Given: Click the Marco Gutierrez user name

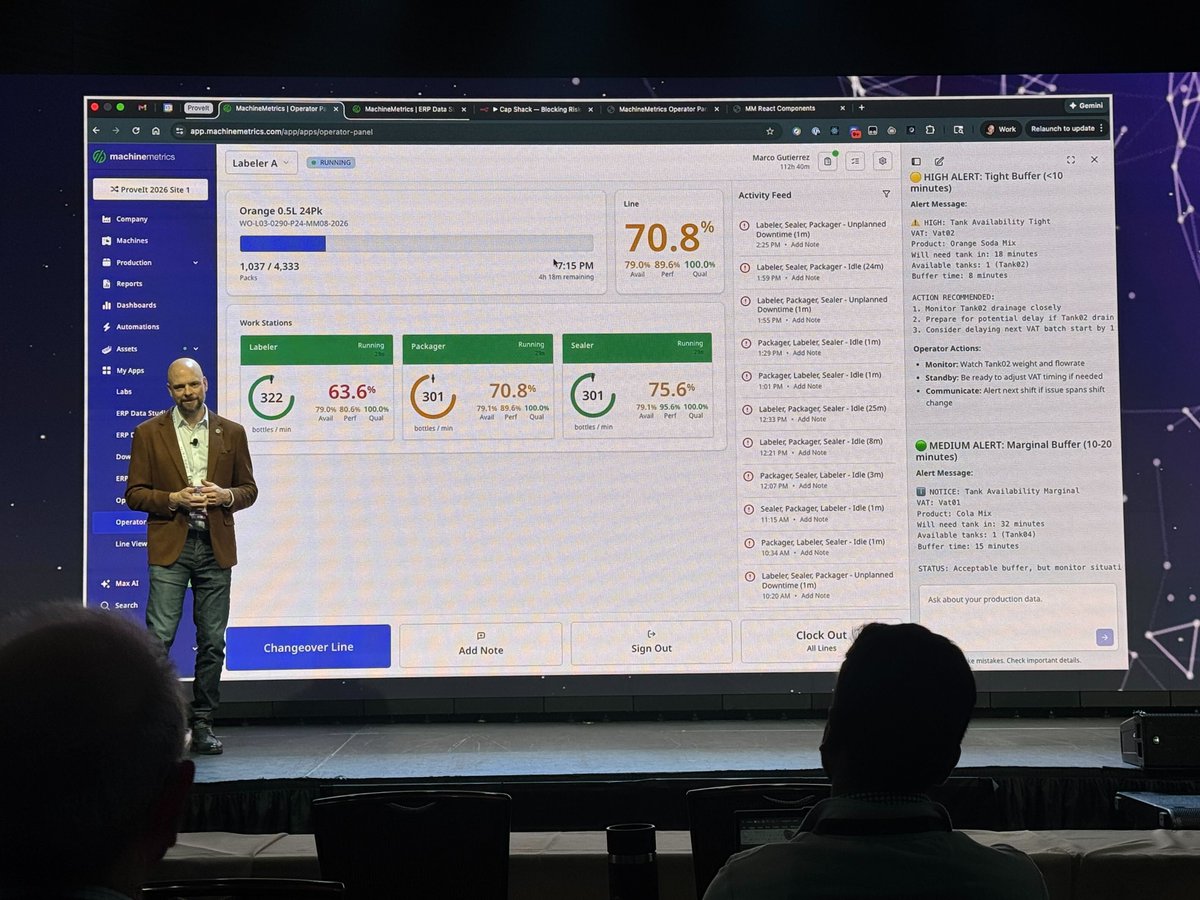Looking at the screenshot, I should tap(780, 157).
